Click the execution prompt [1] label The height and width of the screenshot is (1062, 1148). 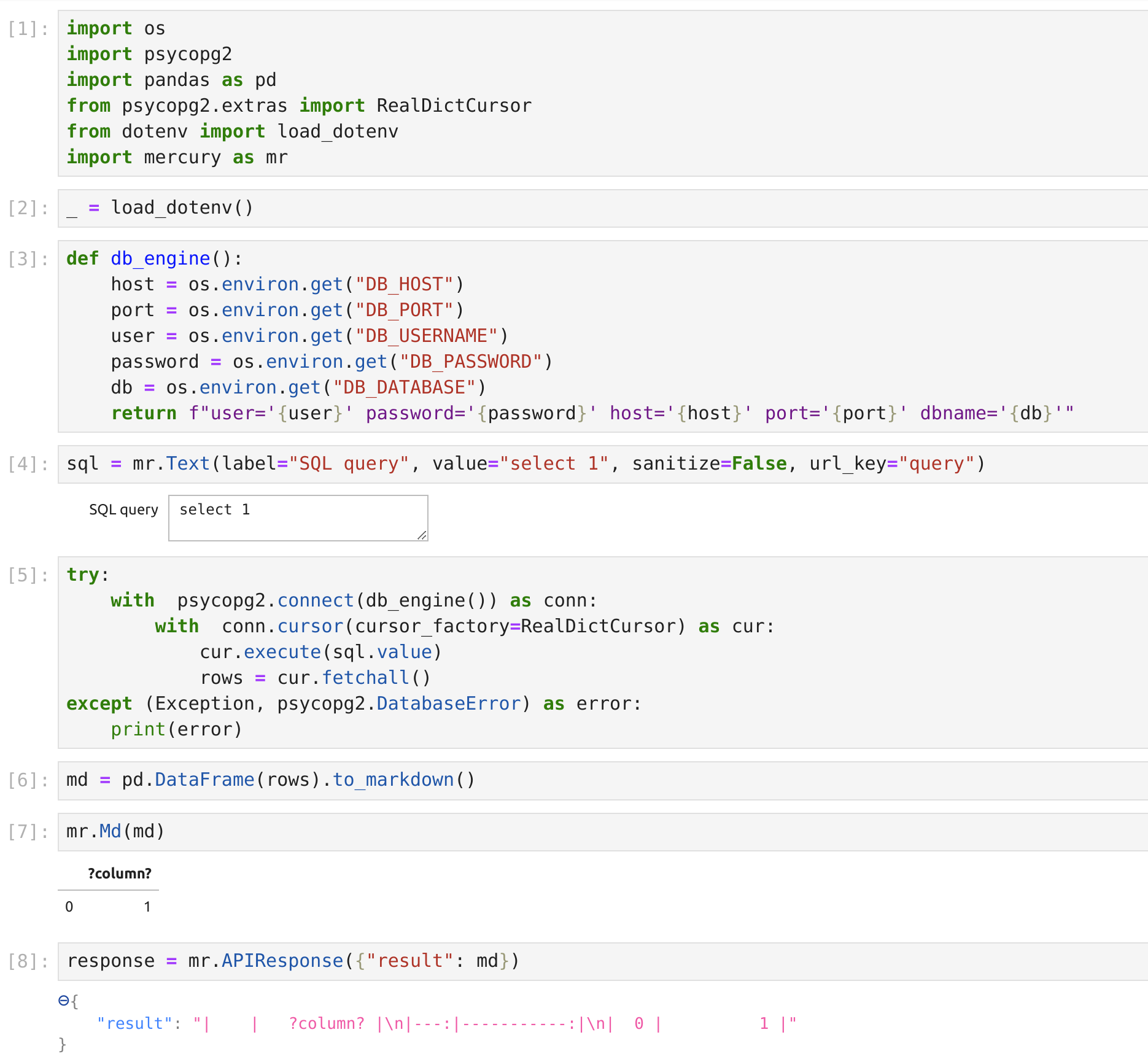coord(26,28)
